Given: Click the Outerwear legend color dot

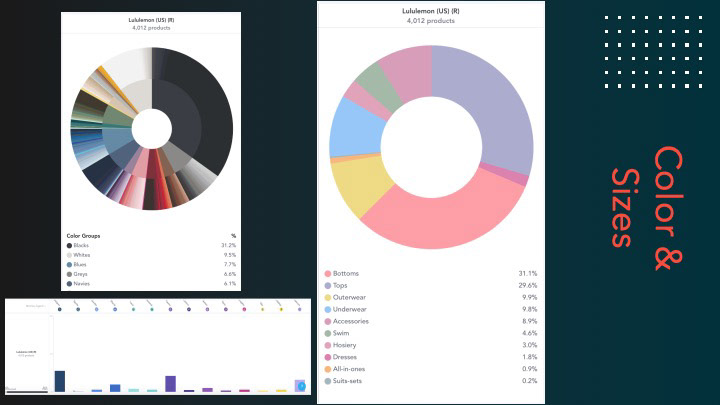Looking at the screenshot, I should tap(328, 298).
